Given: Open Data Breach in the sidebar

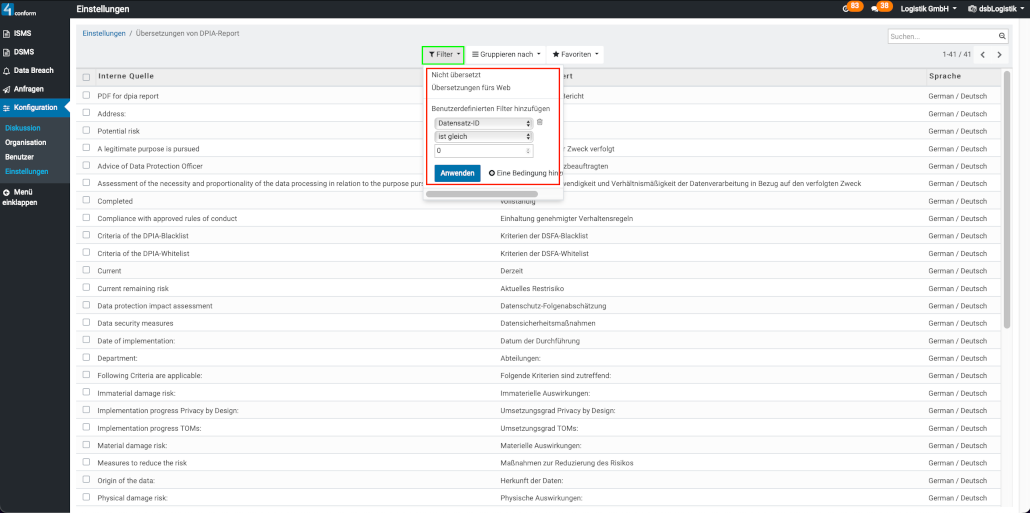Looking at the screenshot, I should (x=35, y=71).
